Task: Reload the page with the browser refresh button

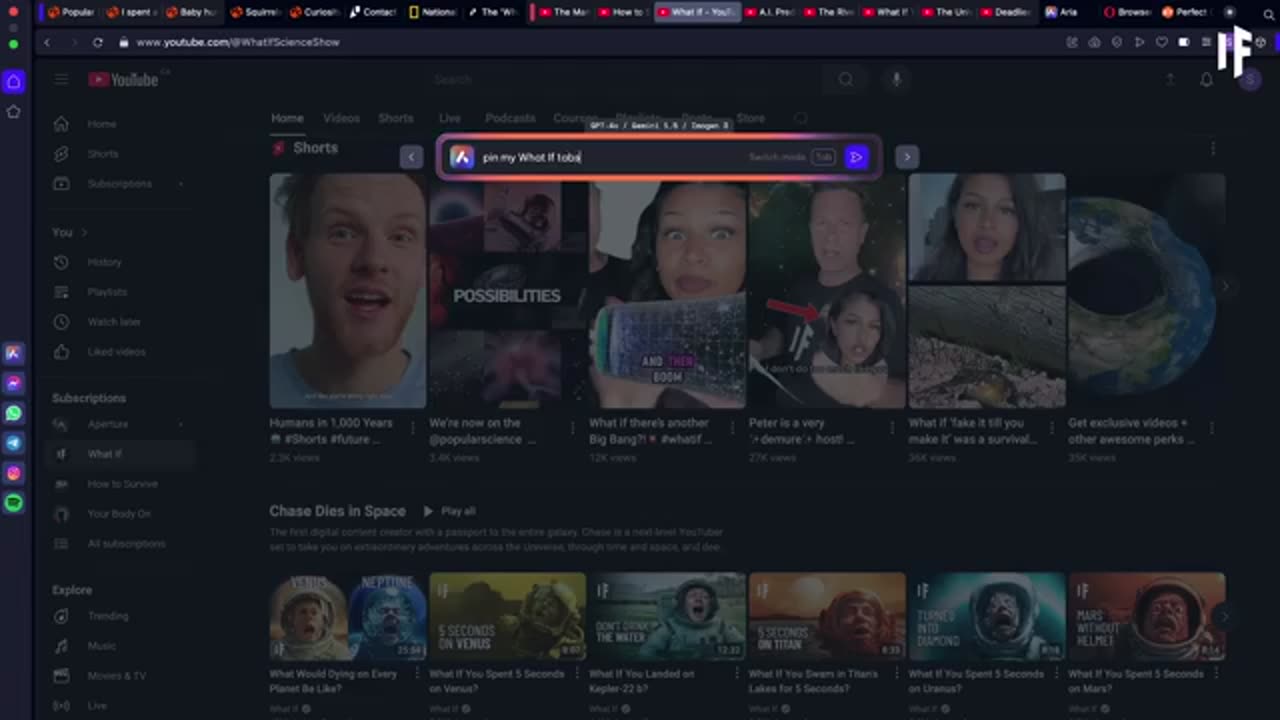Action: (x=97, y=42)
